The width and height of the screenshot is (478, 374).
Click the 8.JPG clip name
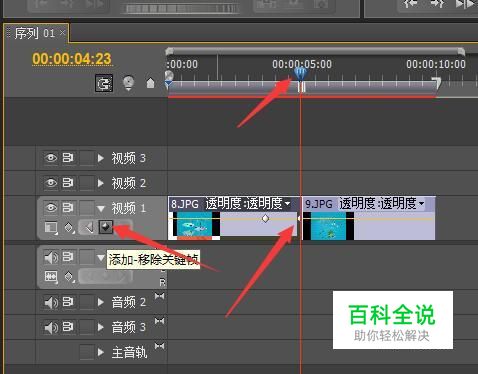(185, 204)
